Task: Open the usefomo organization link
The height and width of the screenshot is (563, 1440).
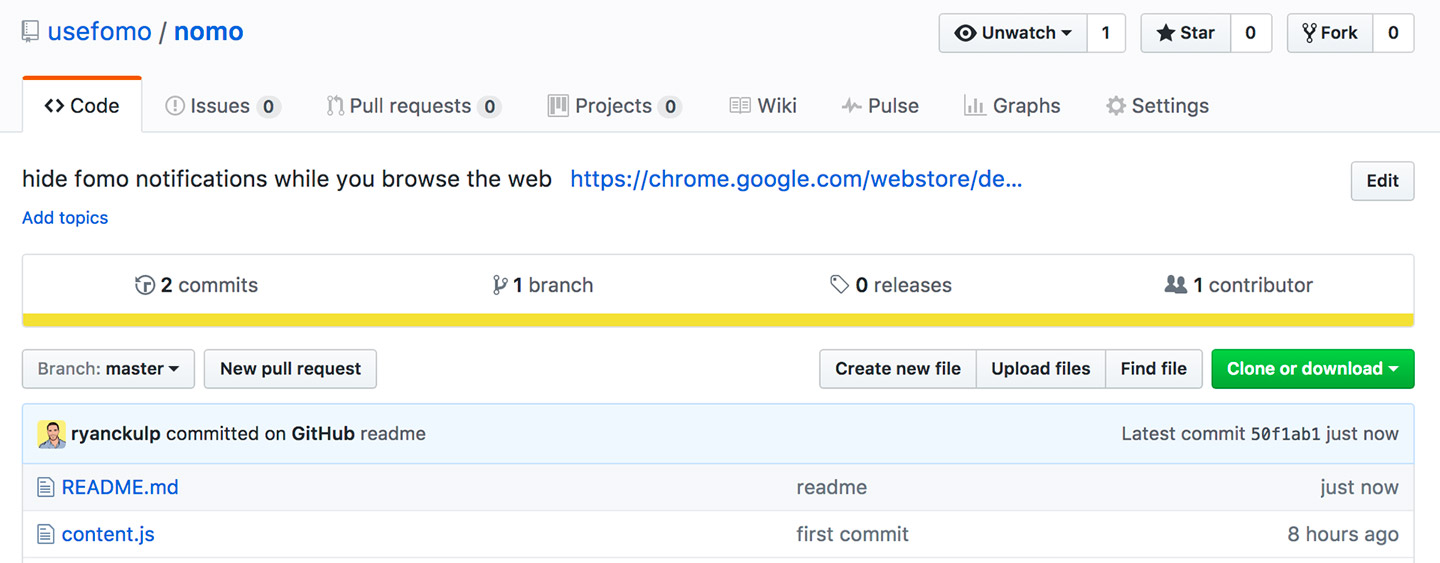Action: click(x=99, y=32)
